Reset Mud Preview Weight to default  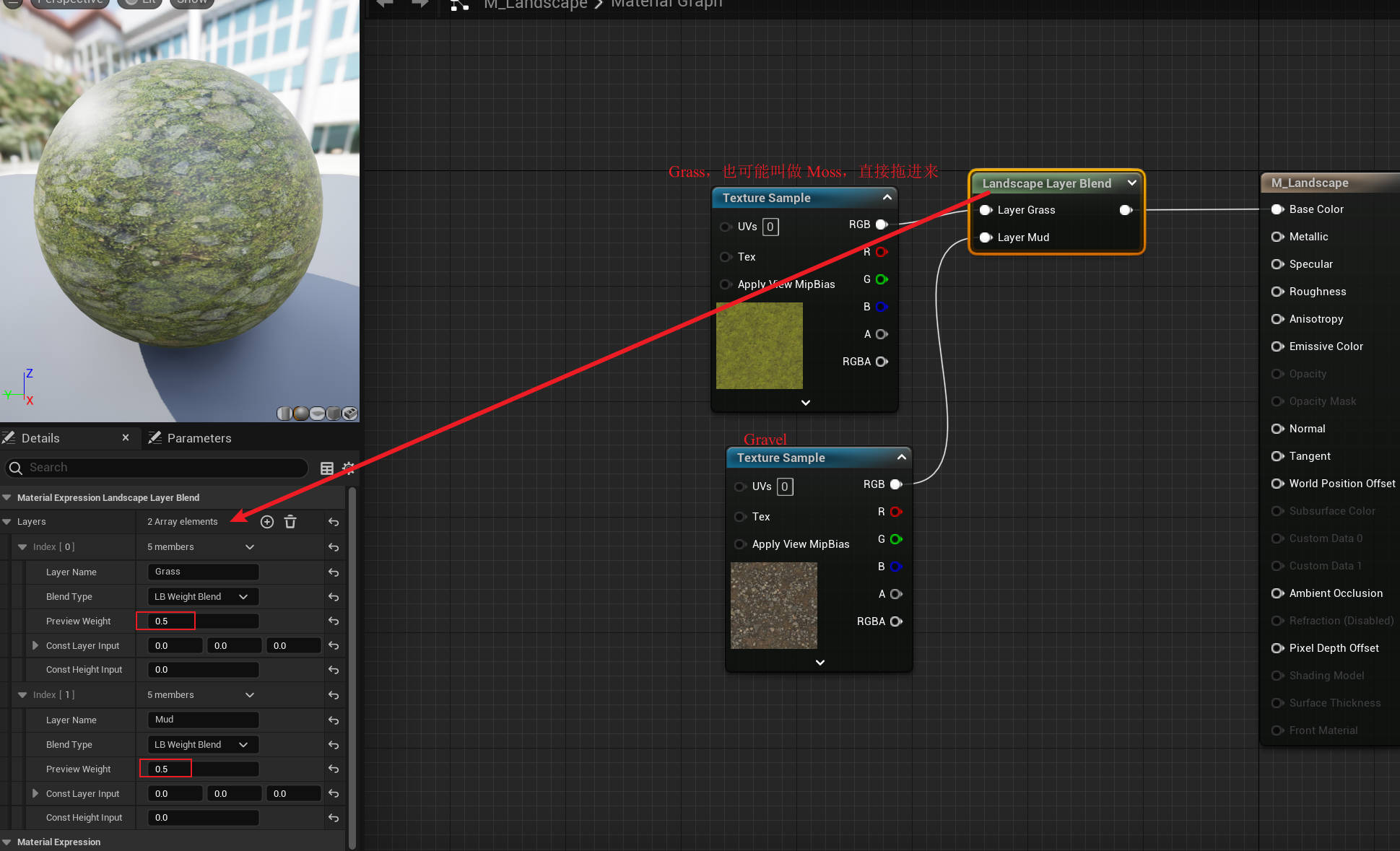[x=334, y=769]
